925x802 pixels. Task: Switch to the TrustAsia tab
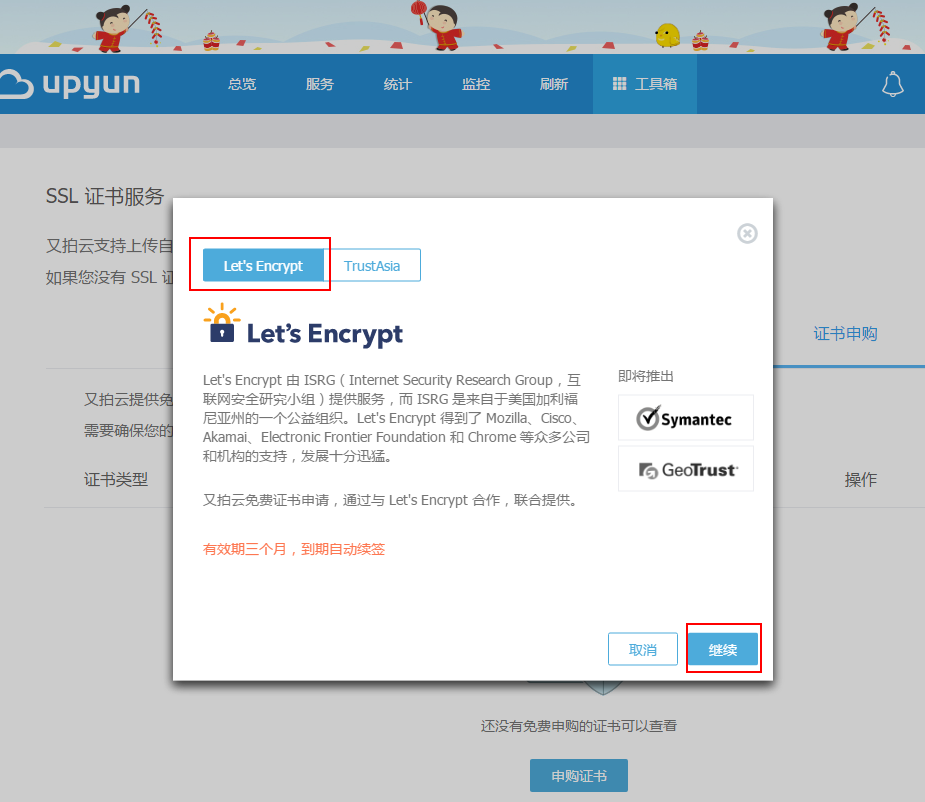[372, 266]
